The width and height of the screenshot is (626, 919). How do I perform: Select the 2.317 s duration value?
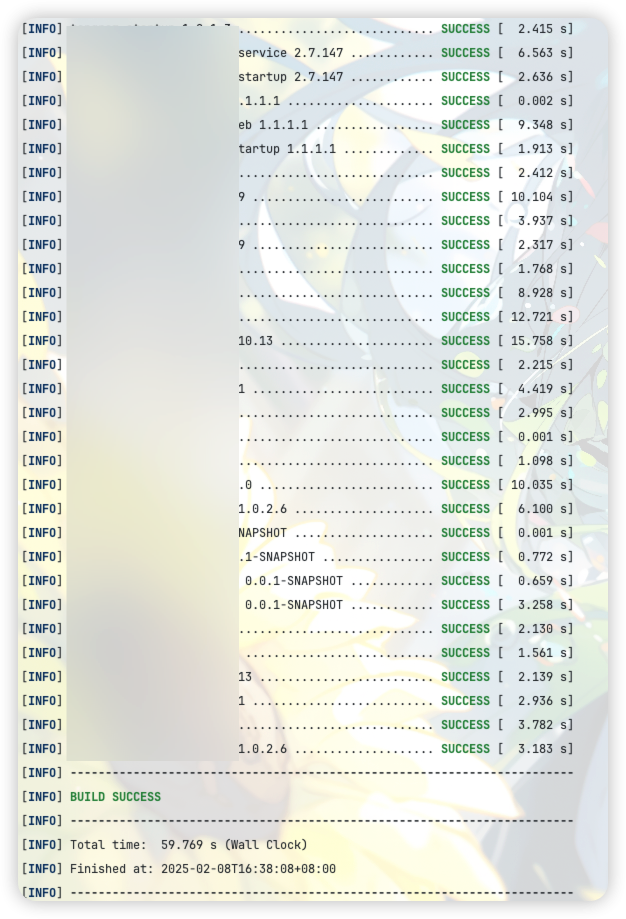542,245
